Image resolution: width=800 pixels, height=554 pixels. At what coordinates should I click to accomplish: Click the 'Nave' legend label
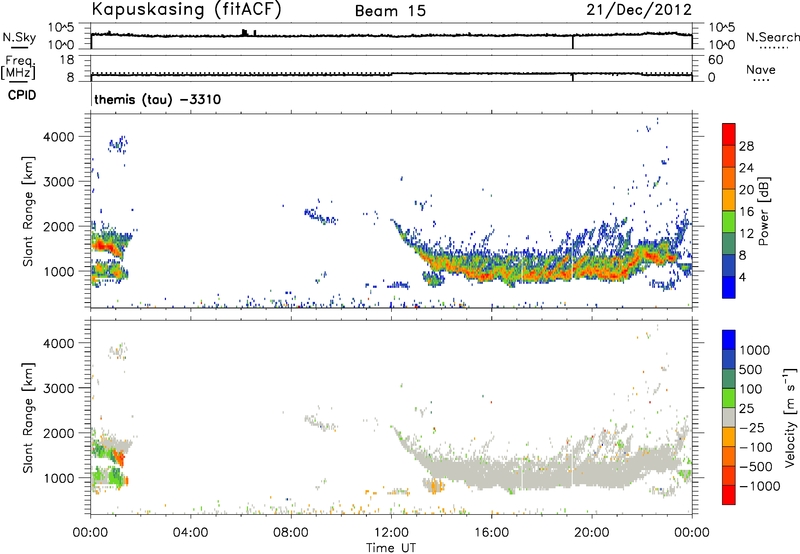click(761, 69)
